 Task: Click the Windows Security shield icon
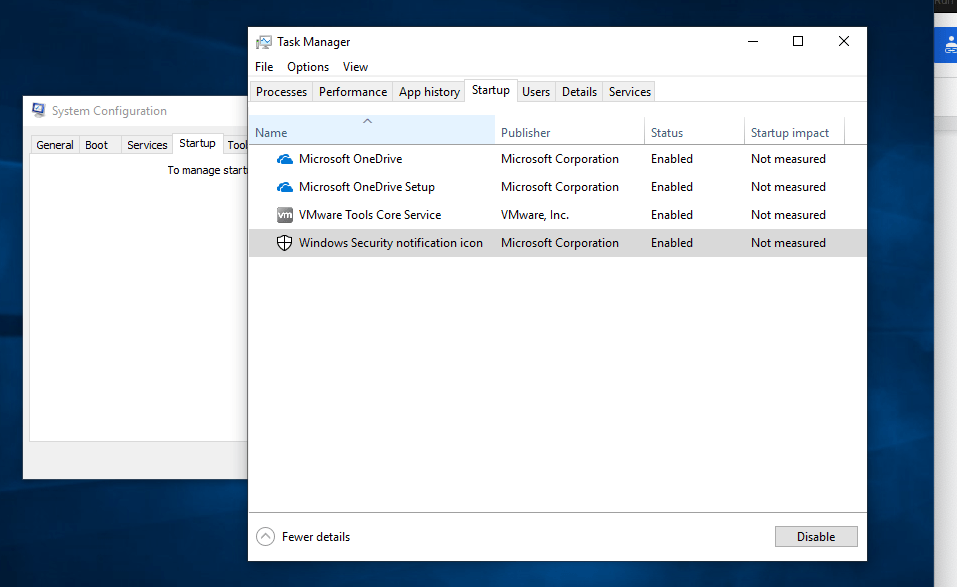284,243
